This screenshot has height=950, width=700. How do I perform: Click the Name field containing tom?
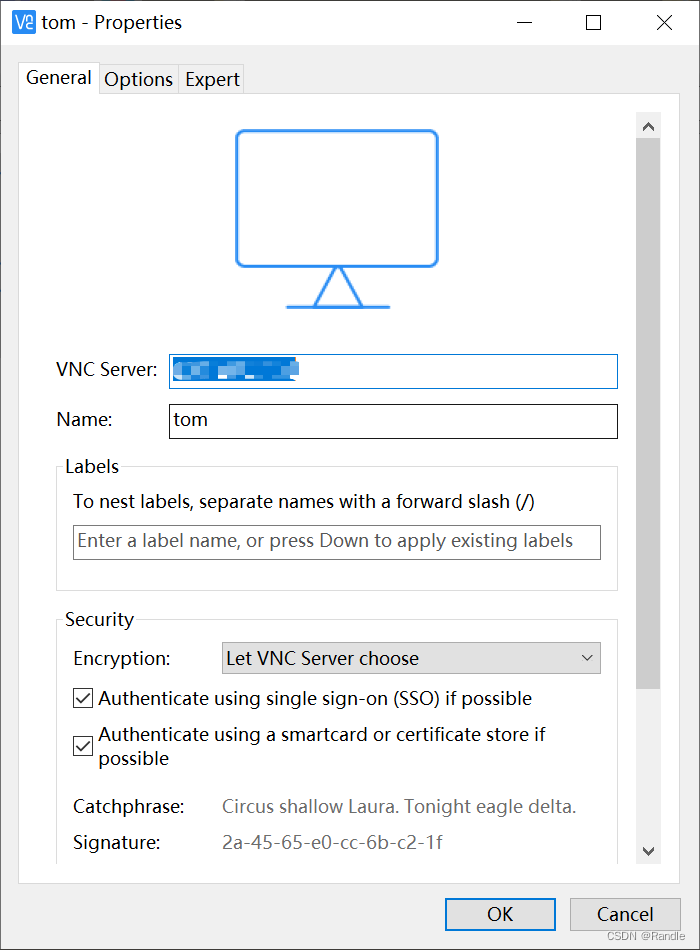click(x=393, y=421)
